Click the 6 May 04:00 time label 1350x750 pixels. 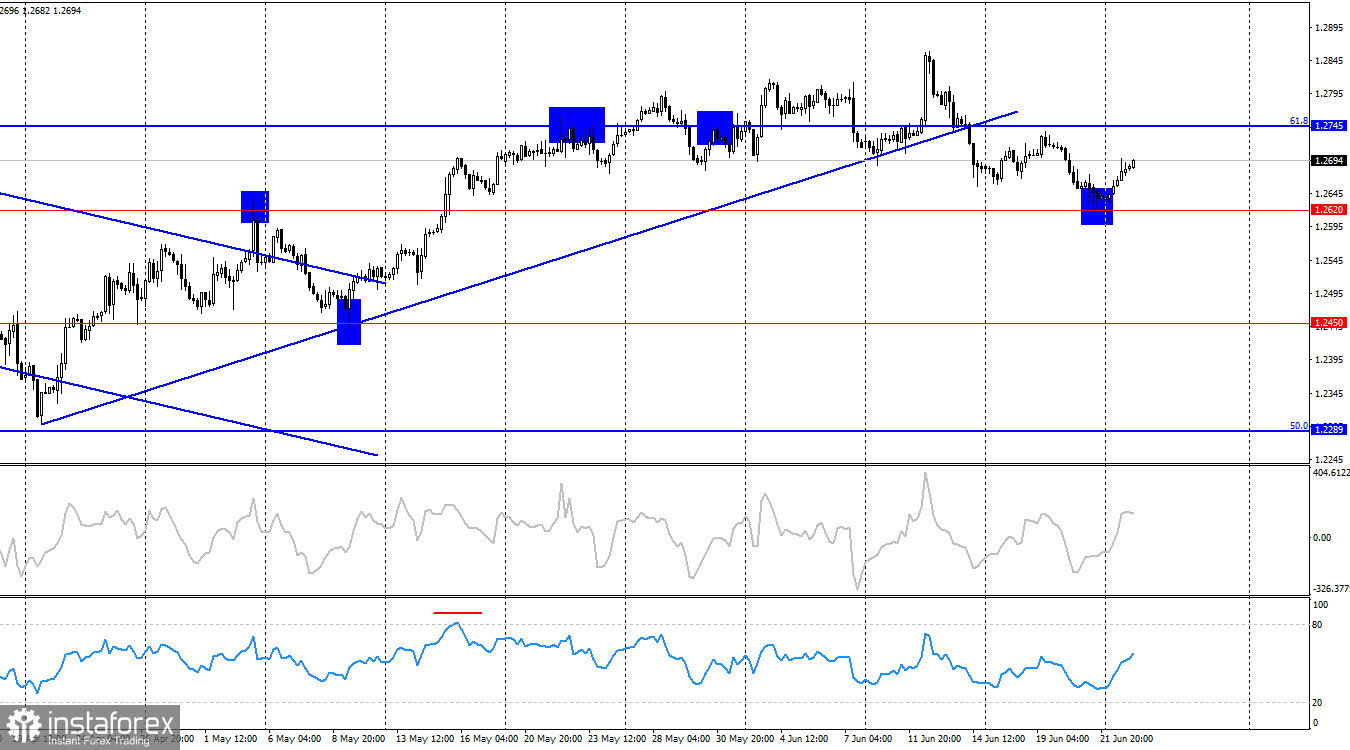294,739
